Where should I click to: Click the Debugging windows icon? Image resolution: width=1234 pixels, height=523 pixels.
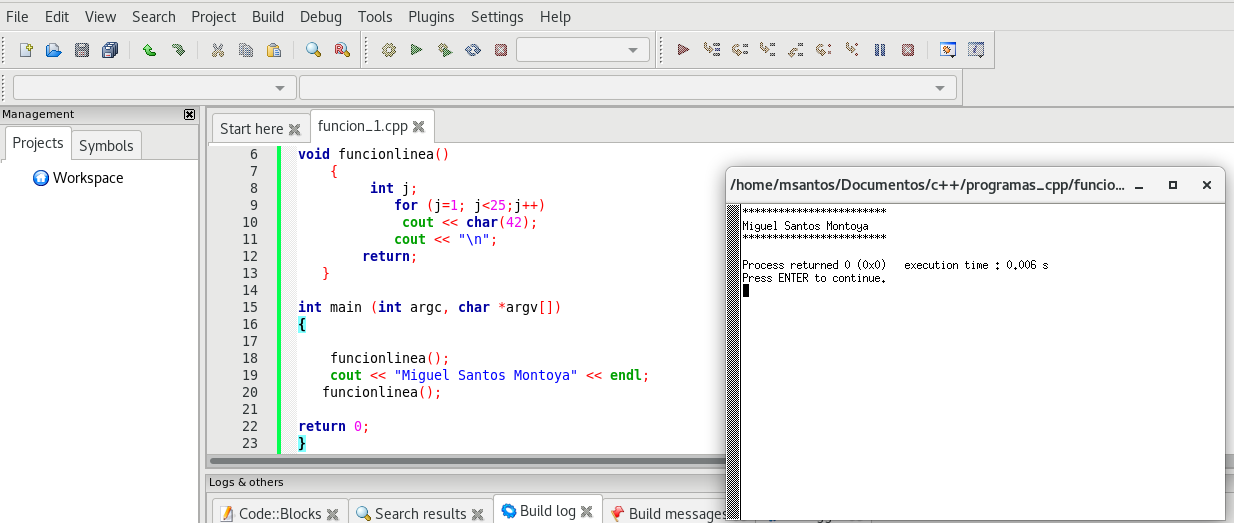pos(948,50)
